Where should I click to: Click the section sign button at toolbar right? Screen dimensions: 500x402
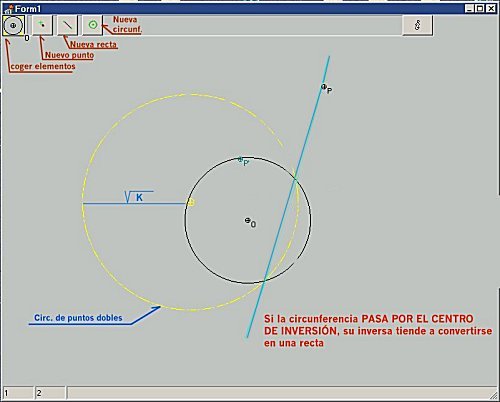(x=418, y=25)
